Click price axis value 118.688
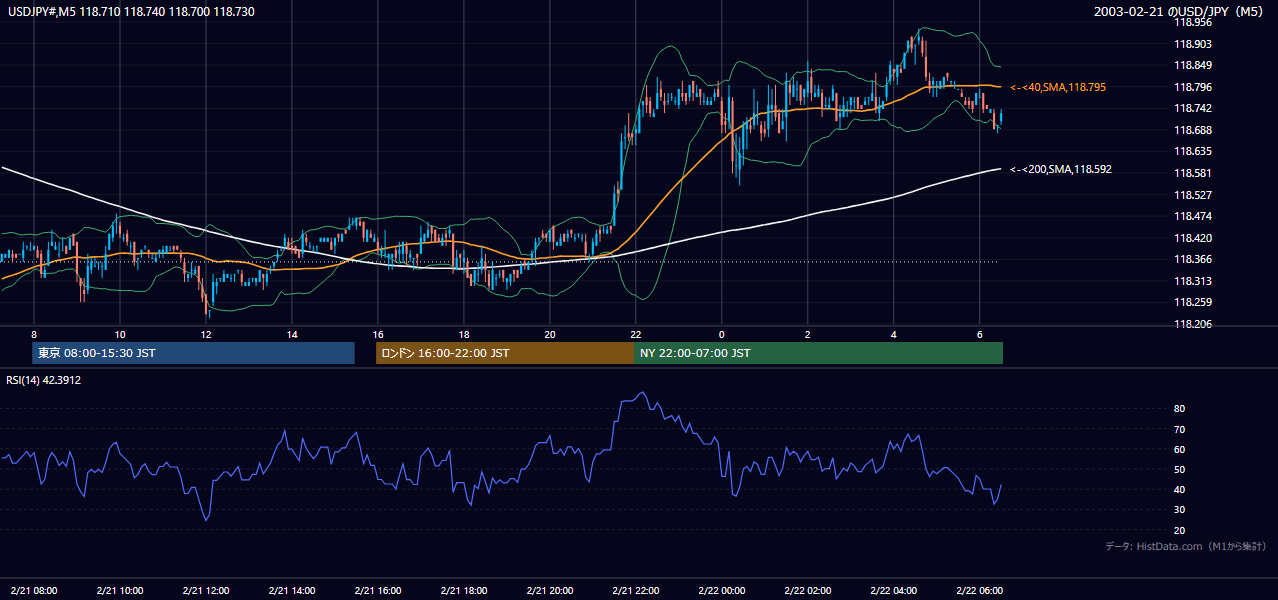Screen dimensions: 1278x600 [1192, 130]
